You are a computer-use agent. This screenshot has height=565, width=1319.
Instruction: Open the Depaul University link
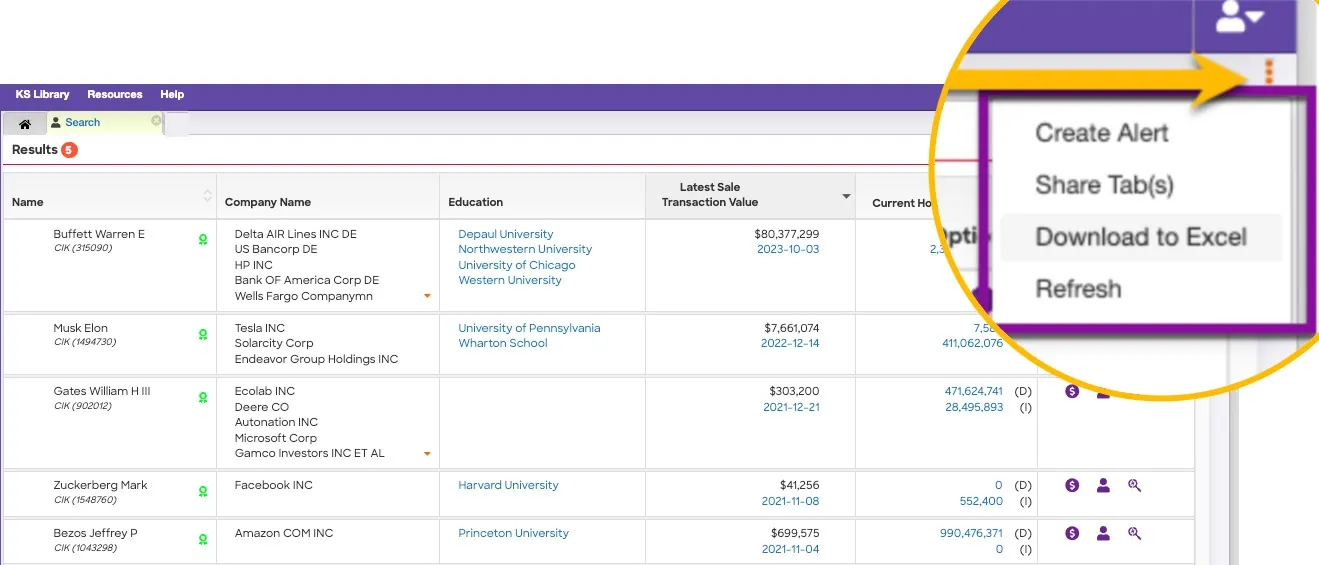click(x=506, y=234)
